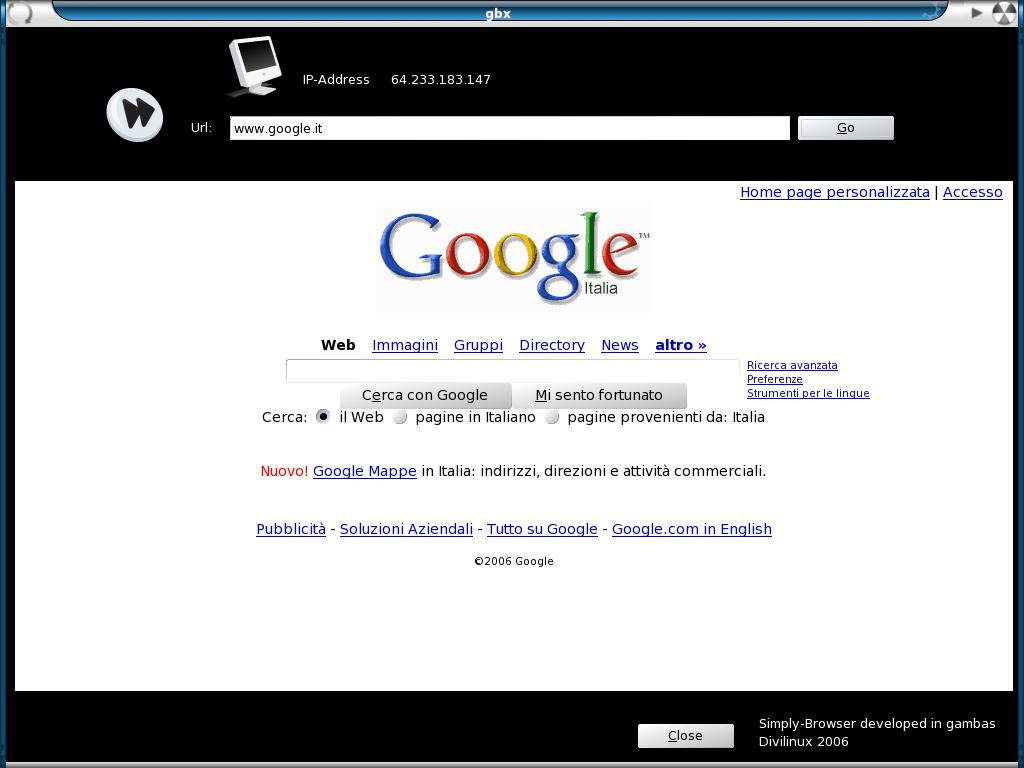Click the Web search tab
The width and height of the screenshot is (1024, 768).
pos(338,345)
